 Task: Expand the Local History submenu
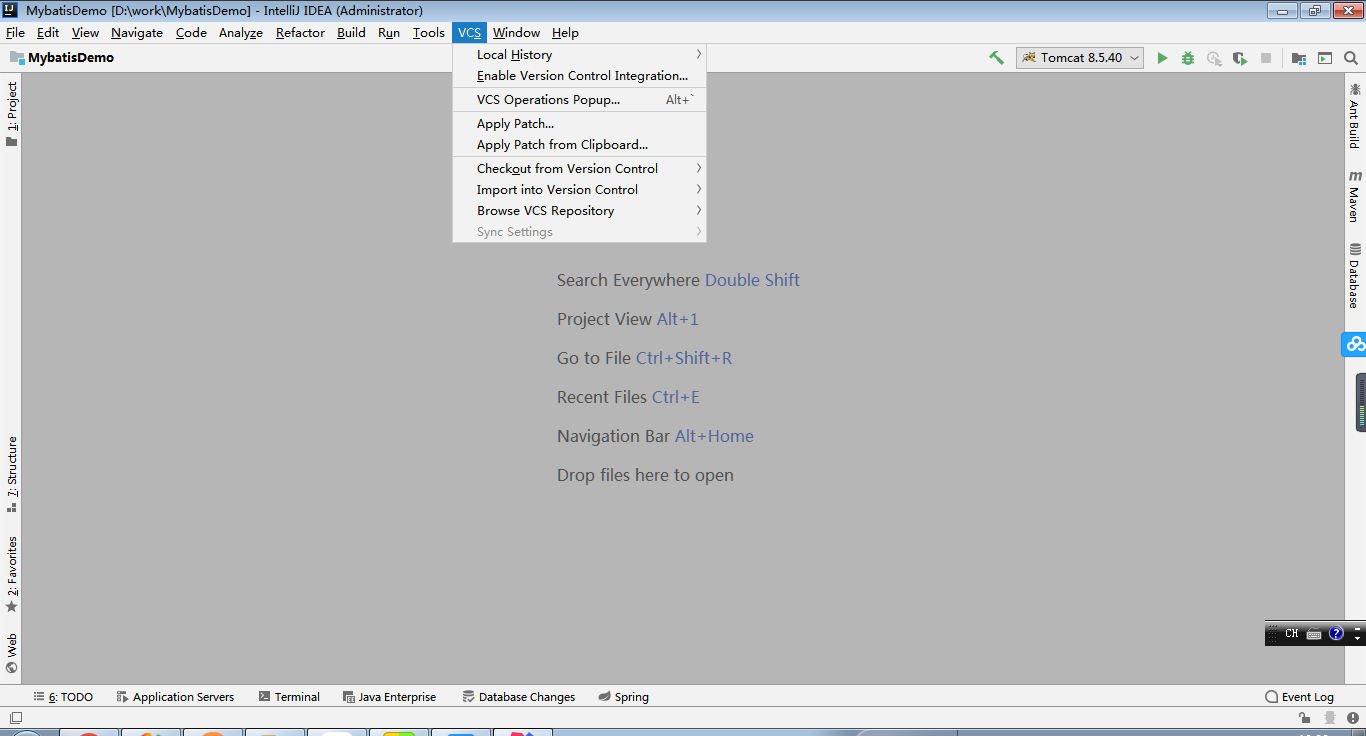[514, 54]
